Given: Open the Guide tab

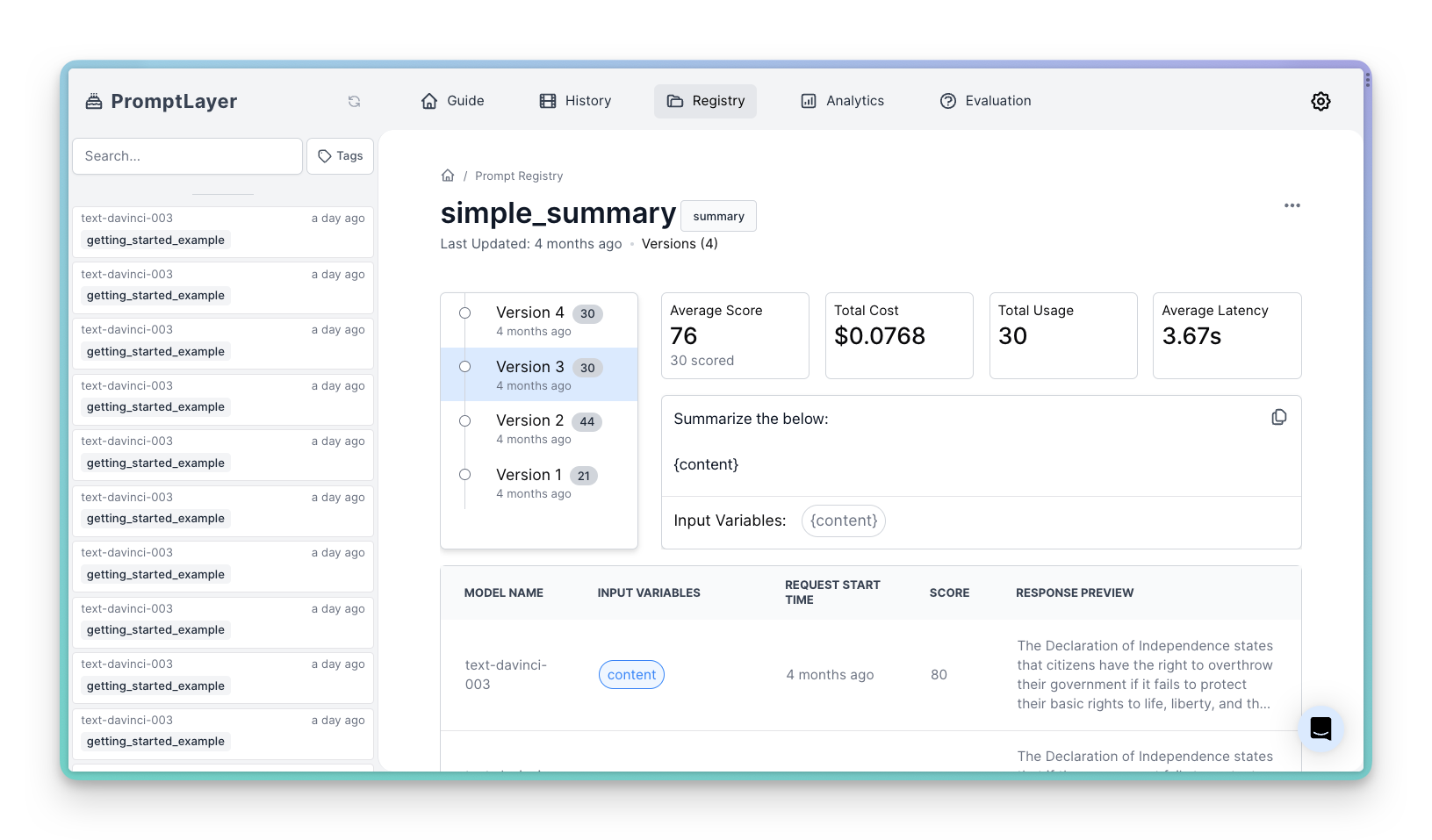Looking at the screenshot, I should coord(453,101).
